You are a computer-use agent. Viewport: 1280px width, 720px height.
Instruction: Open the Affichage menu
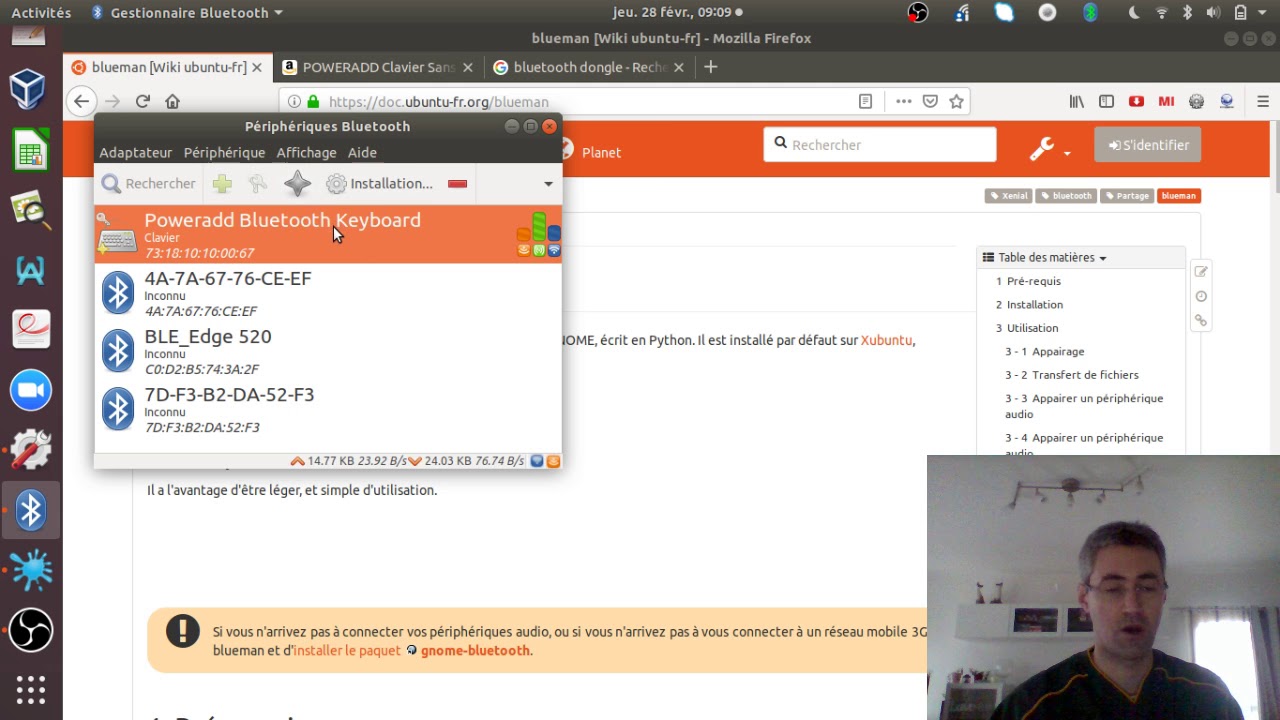pos(306,153)
